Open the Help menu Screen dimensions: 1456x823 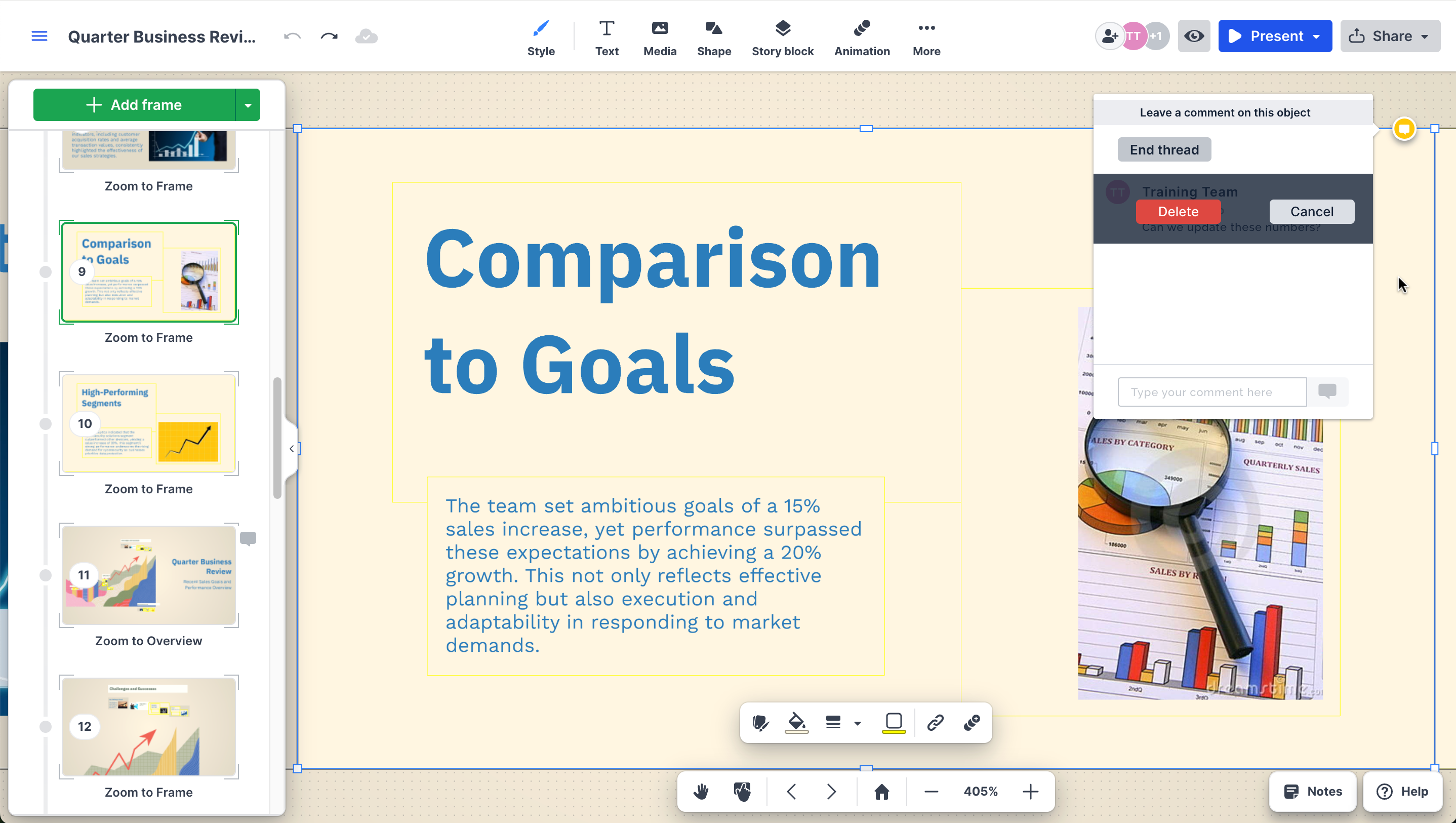tap(1403, 791)
